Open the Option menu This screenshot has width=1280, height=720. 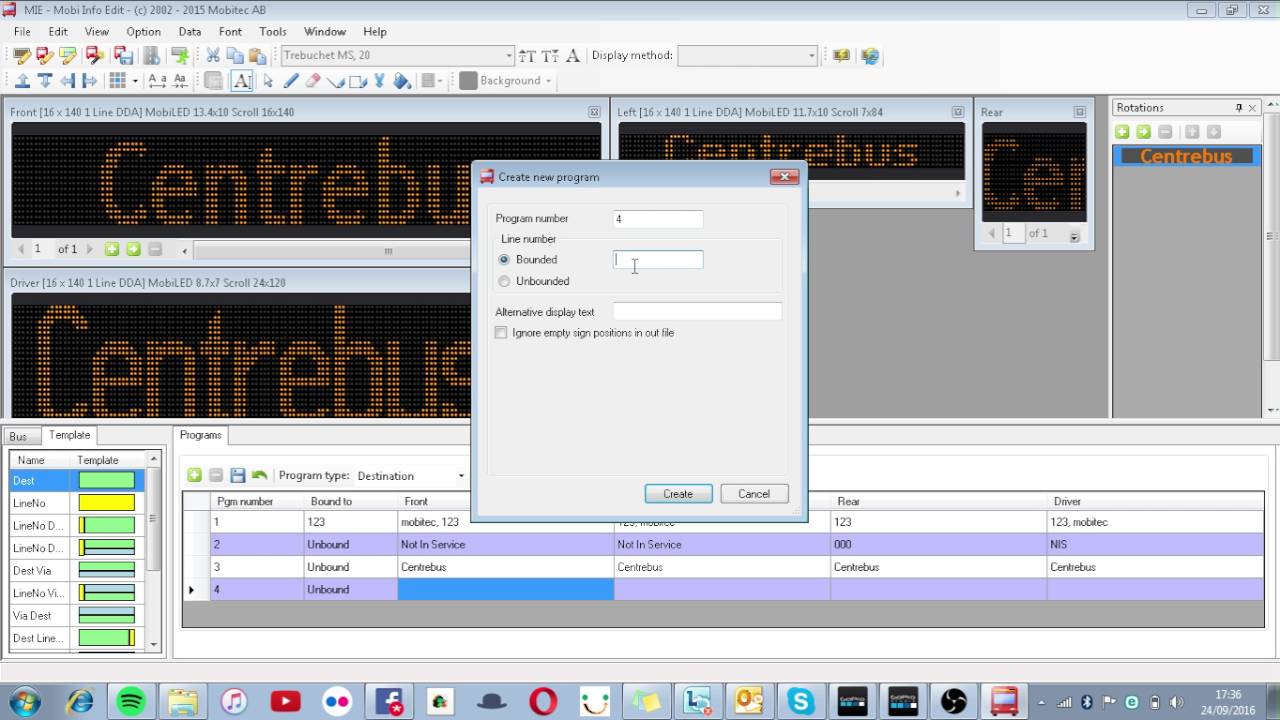pyautogui.click(x=143, y=32)
